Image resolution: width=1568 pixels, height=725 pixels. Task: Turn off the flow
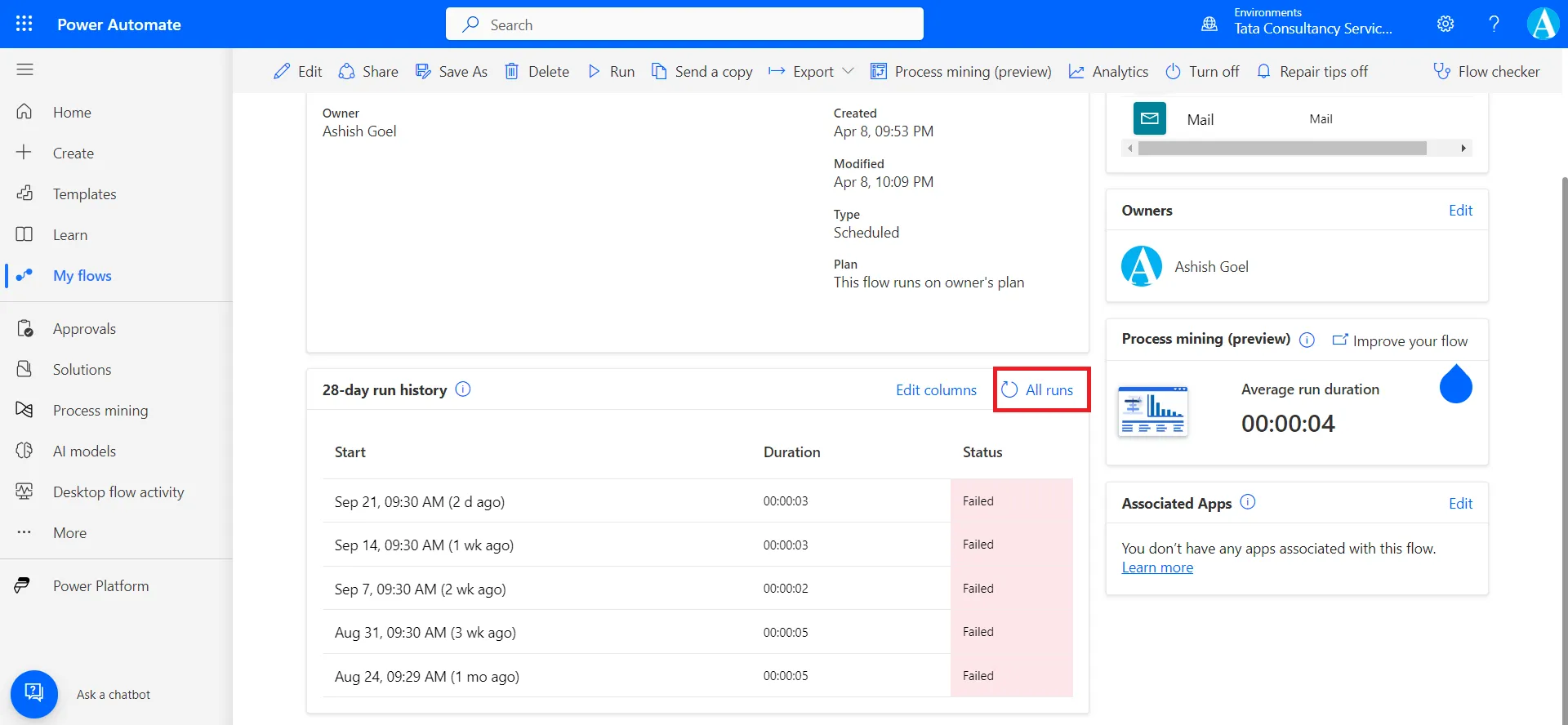[x=1202, y=71]
